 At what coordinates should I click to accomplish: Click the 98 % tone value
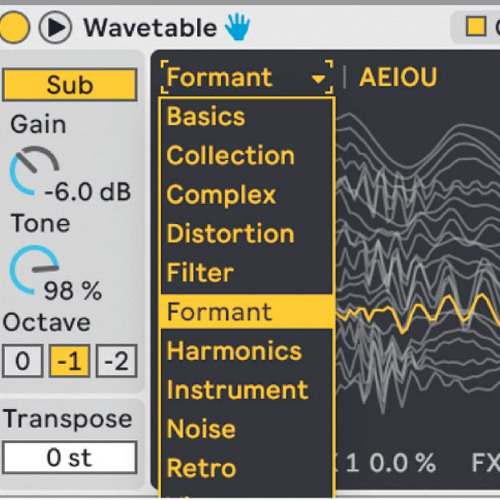tap(73, 291)
